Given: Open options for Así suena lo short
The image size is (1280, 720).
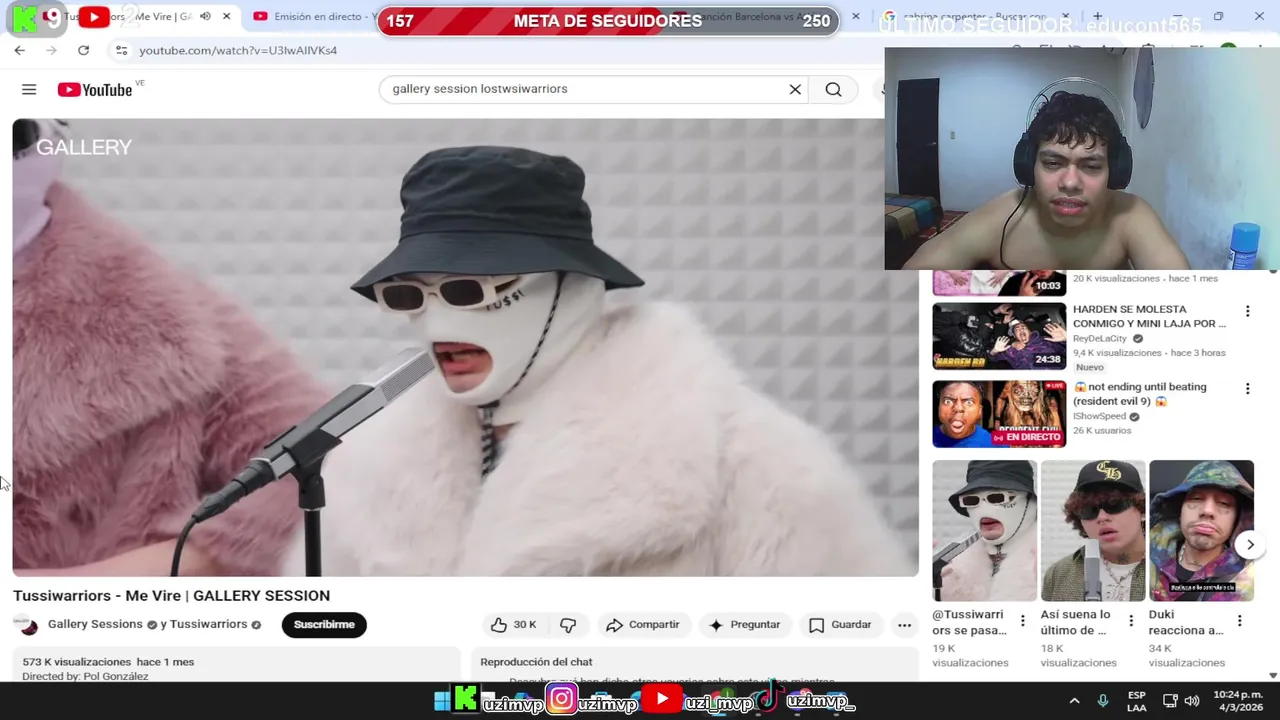Looking at the screenshot, I should [x=1131, y=621].
